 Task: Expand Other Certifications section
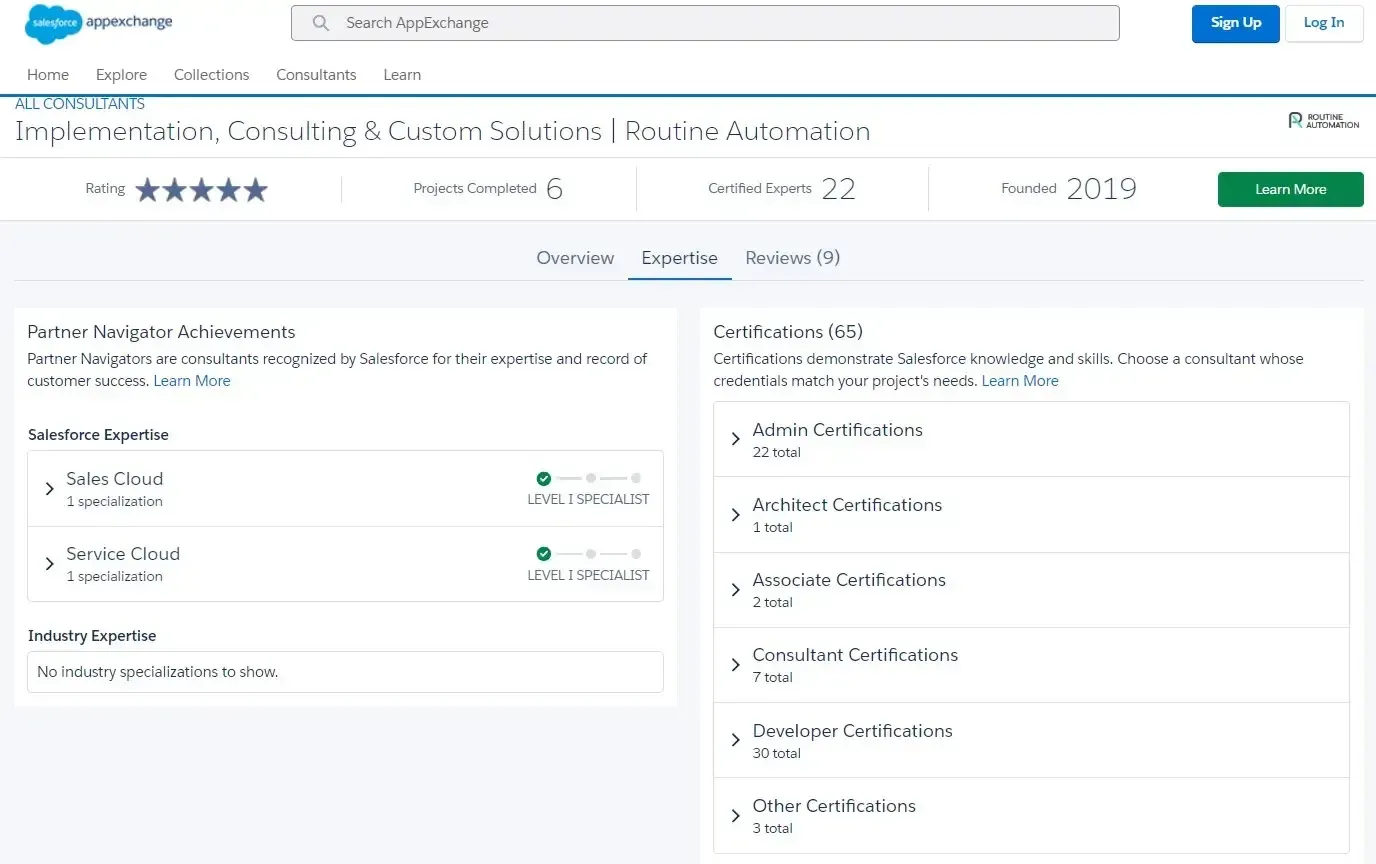point(1031,815)
